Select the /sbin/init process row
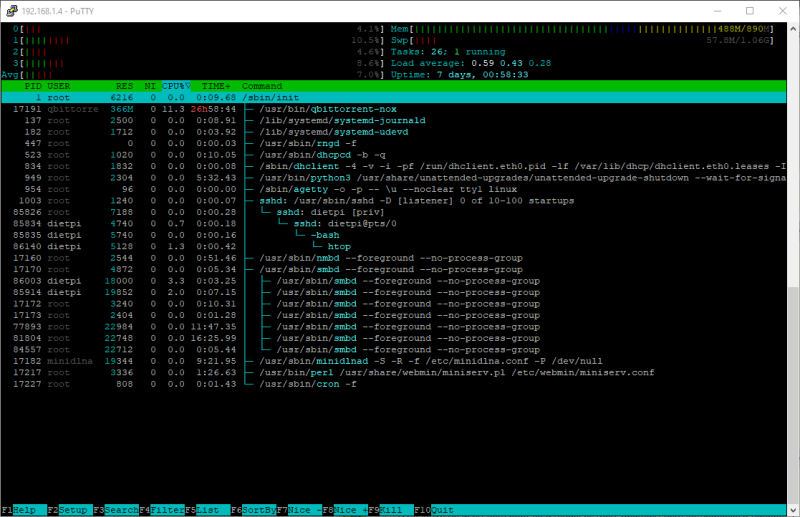Screen dimensions: 800x517 click(393, 97)
